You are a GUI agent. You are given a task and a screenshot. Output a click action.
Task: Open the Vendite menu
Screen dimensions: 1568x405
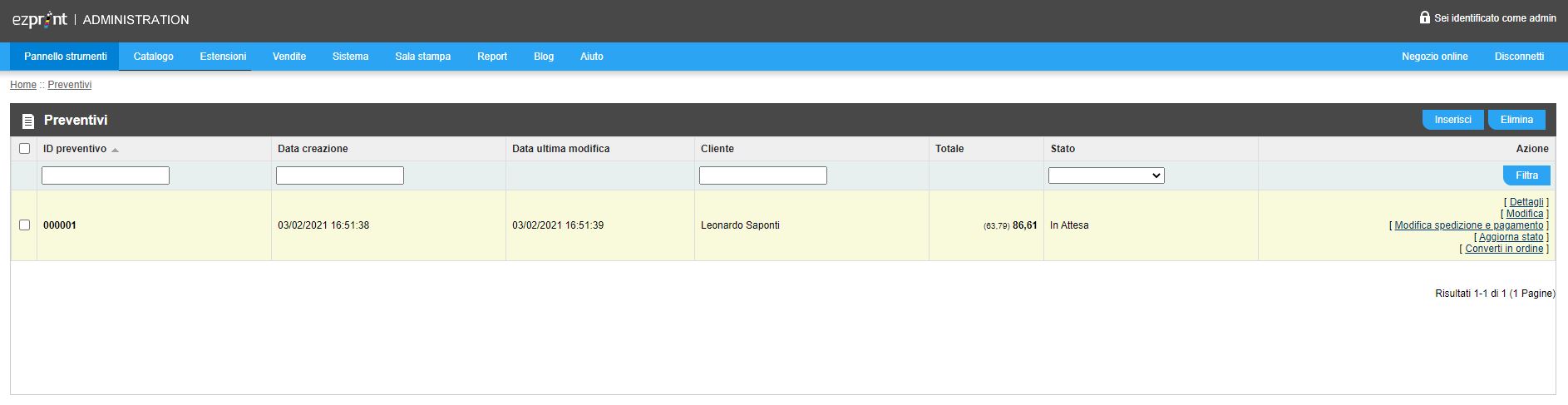pyautogui.click(x=289, y=57)
